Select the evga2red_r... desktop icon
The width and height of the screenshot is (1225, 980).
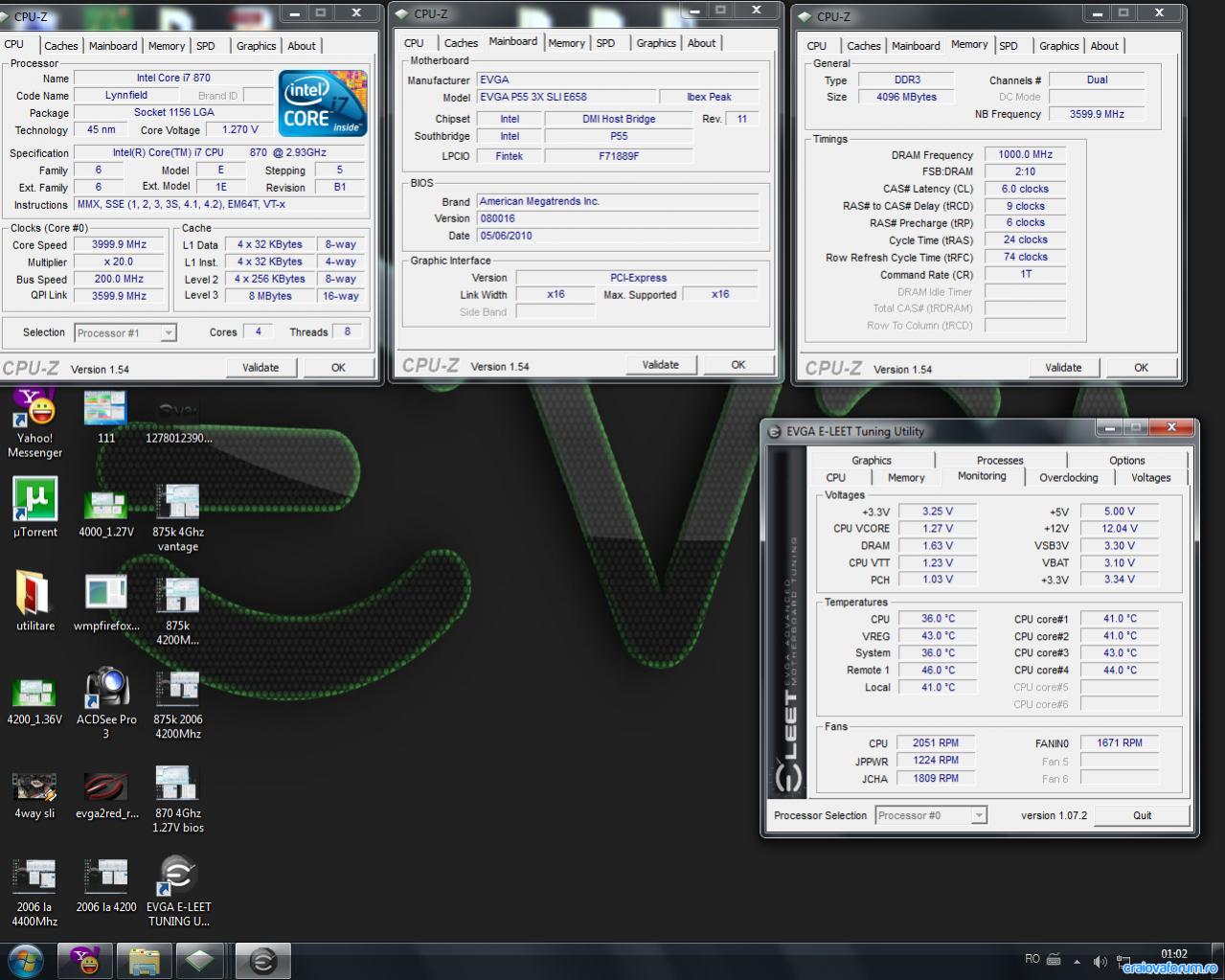(x=106, y=795)
